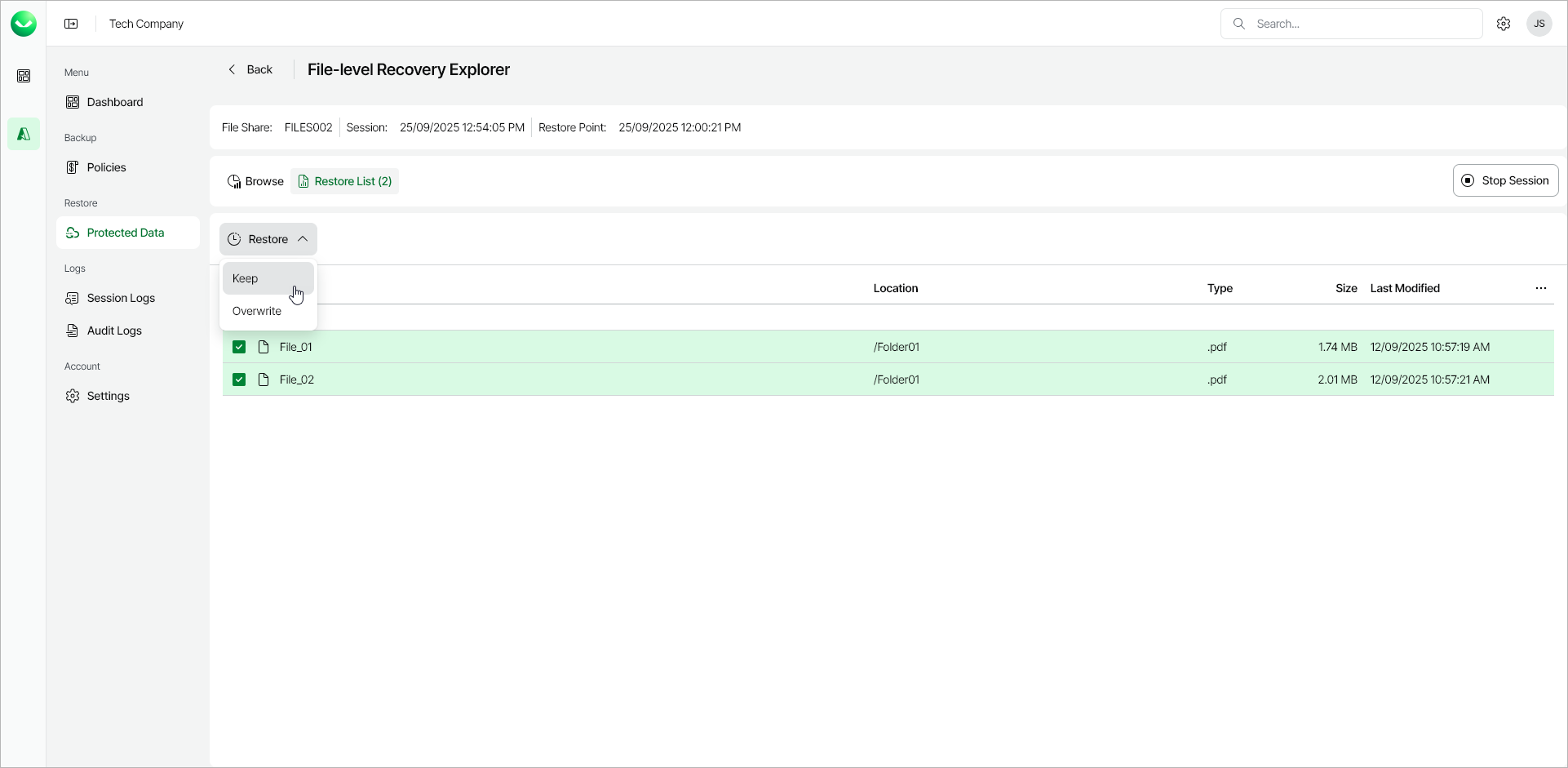Click the Protected Data cloud icon

[73, 233]
